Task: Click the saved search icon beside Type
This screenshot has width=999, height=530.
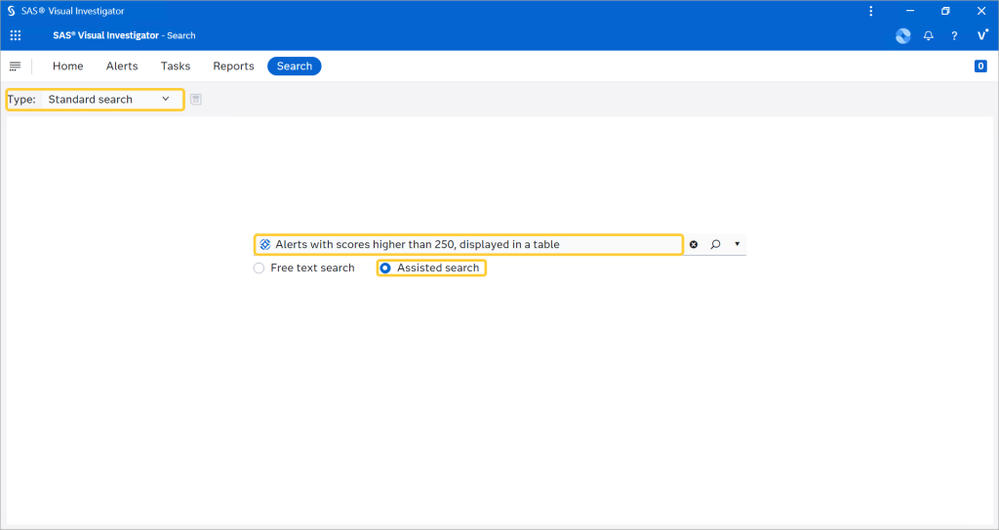Action: click(x=196, y=99)
